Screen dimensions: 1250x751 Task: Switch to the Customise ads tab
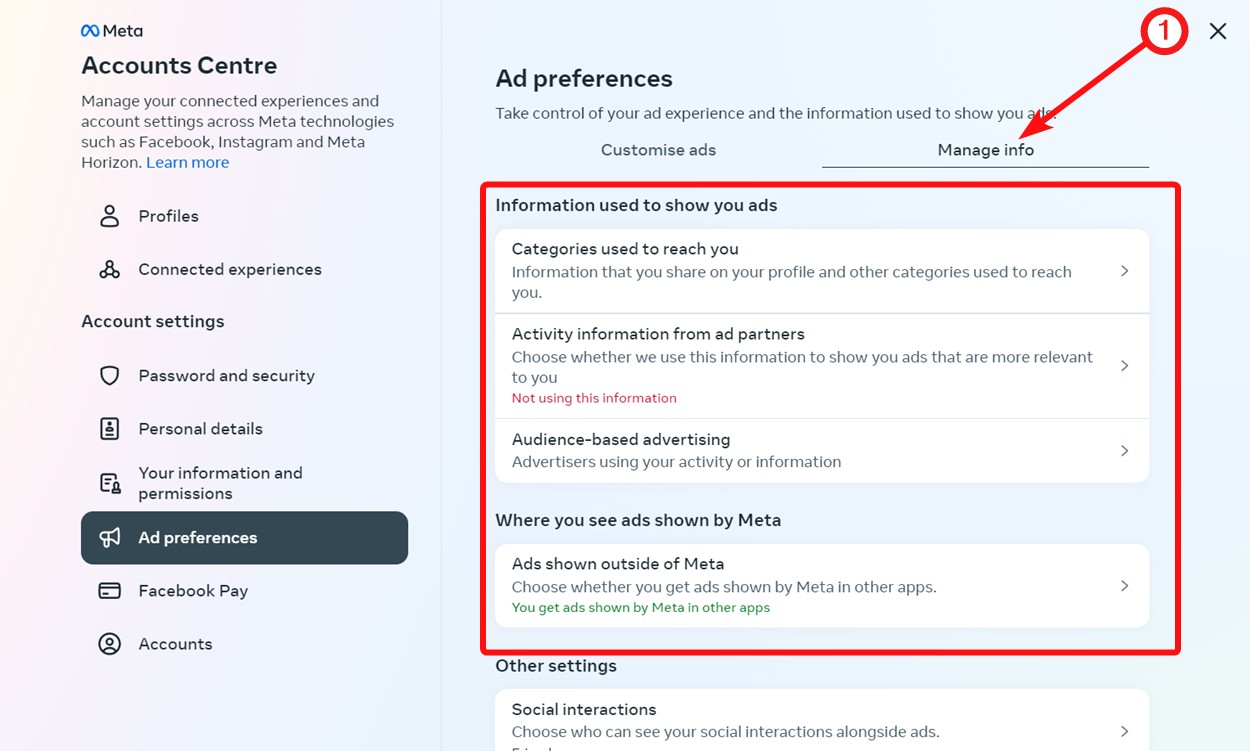coord(658,149)
